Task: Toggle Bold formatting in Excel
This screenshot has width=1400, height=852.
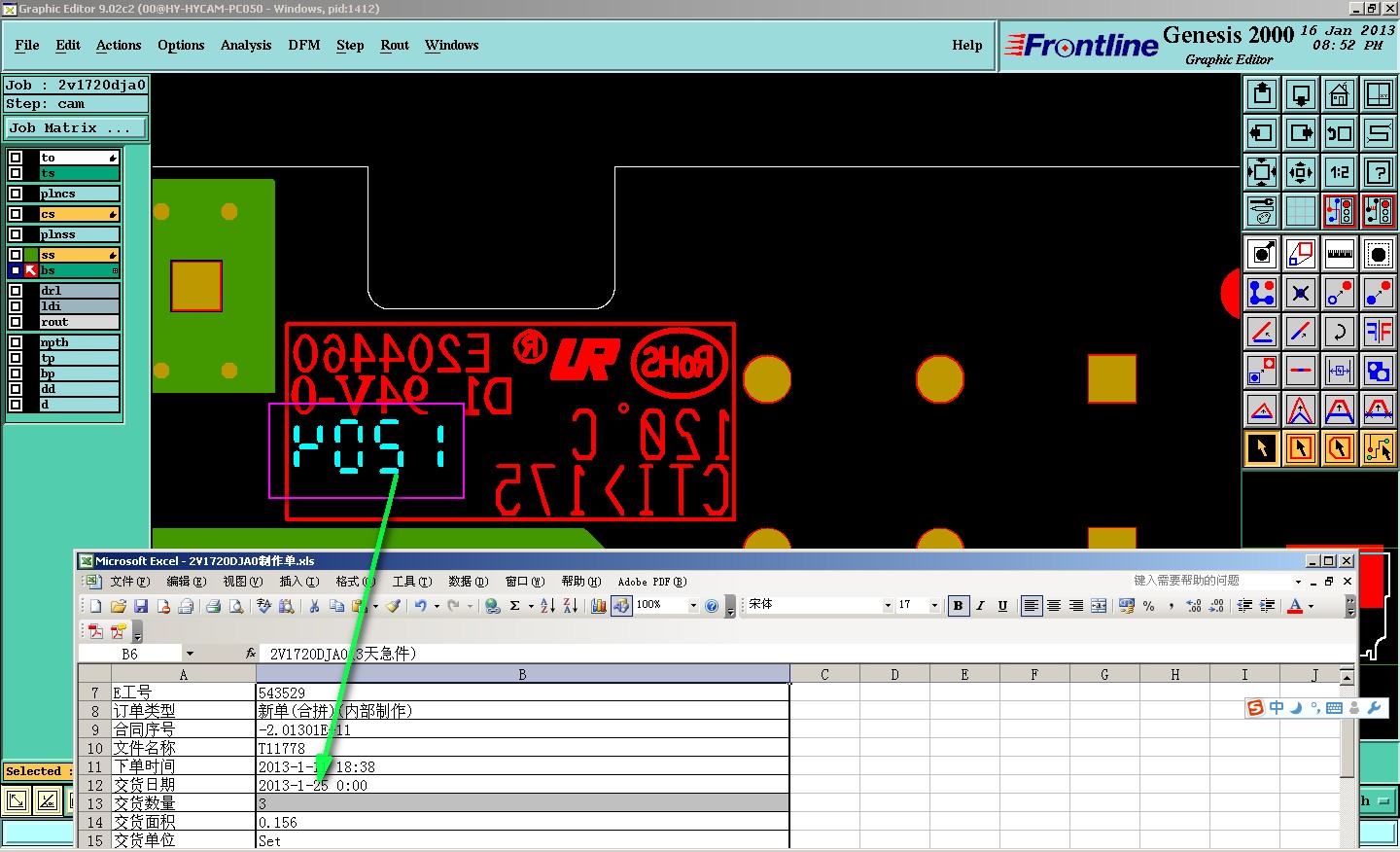Action: point(958,606)
